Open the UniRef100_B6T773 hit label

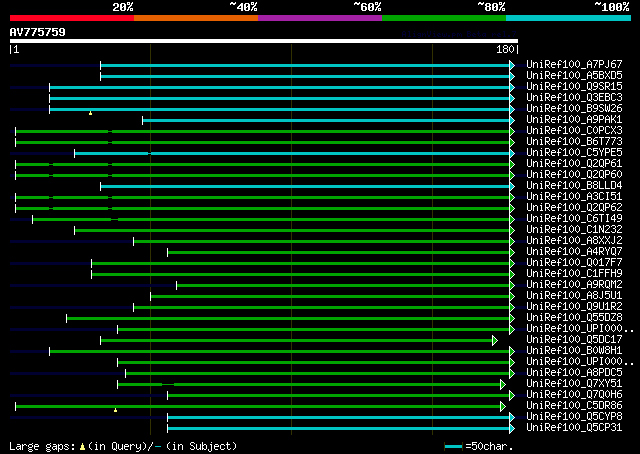pos(574,142)
